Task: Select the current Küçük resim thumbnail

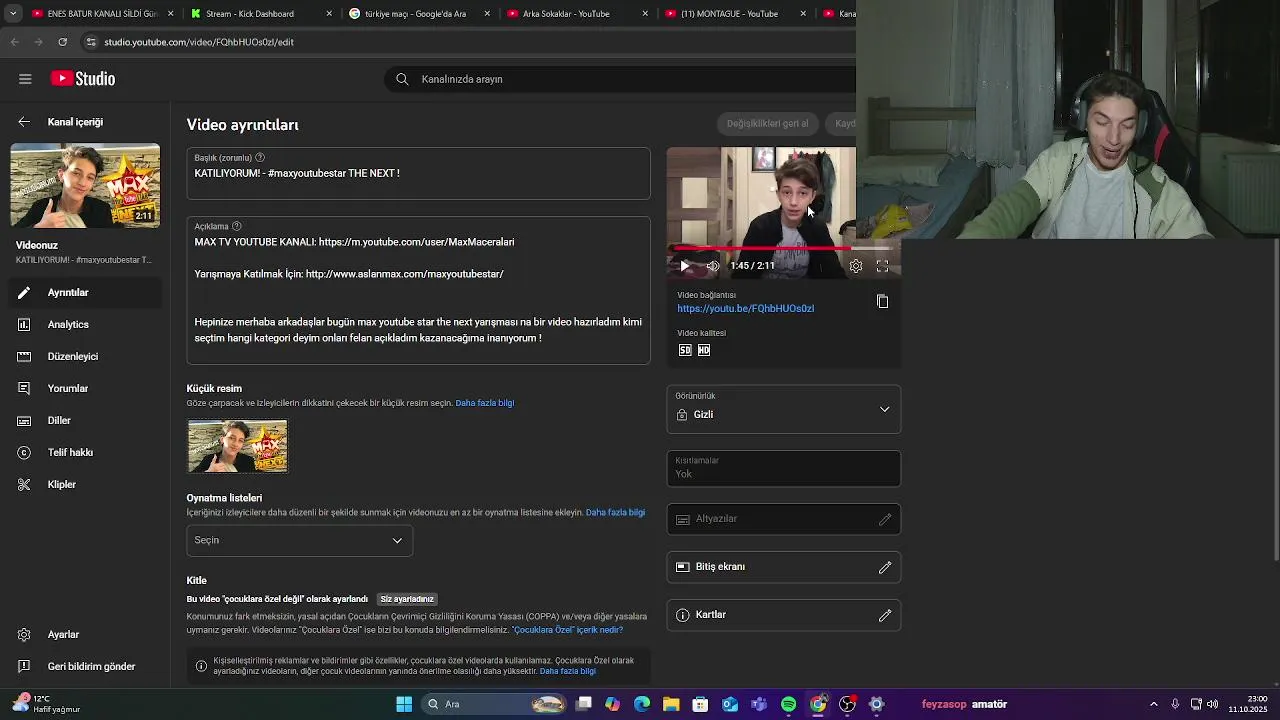Action: pos(238,446)
